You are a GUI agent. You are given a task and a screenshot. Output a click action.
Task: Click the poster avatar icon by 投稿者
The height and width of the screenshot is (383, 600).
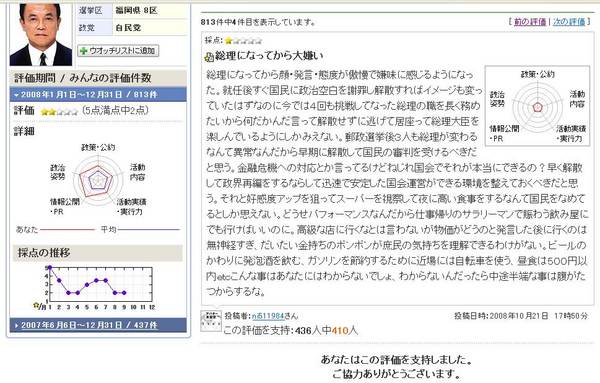[211, 321]
